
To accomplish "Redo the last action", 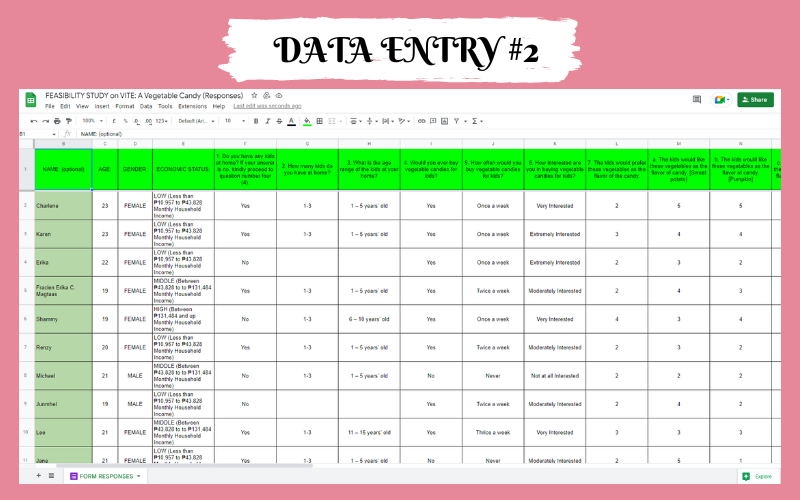I will coord(45,121).
